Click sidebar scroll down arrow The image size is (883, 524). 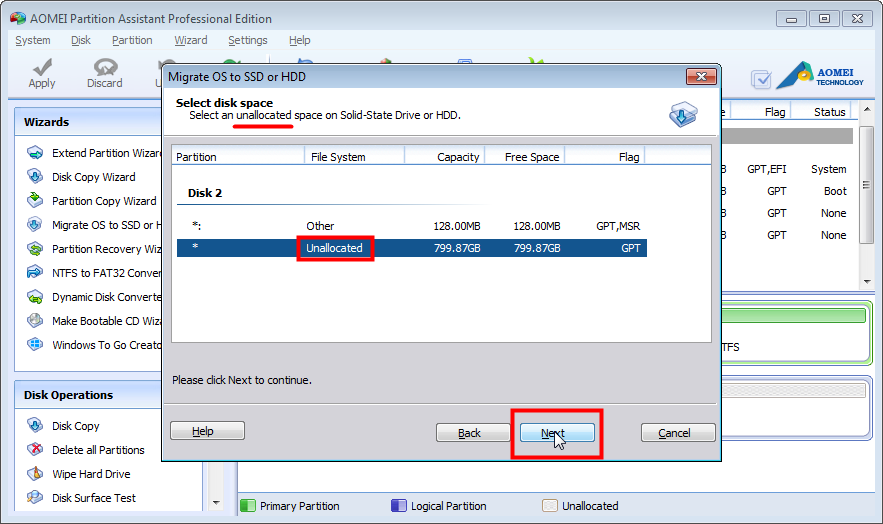pyautogui.click(x=216, y=503)
